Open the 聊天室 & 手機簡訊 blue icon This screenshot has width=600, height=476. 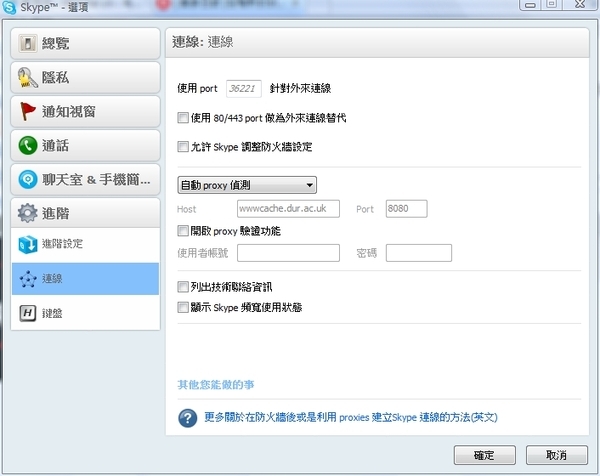pyautogui.click(x=28, y=179)
